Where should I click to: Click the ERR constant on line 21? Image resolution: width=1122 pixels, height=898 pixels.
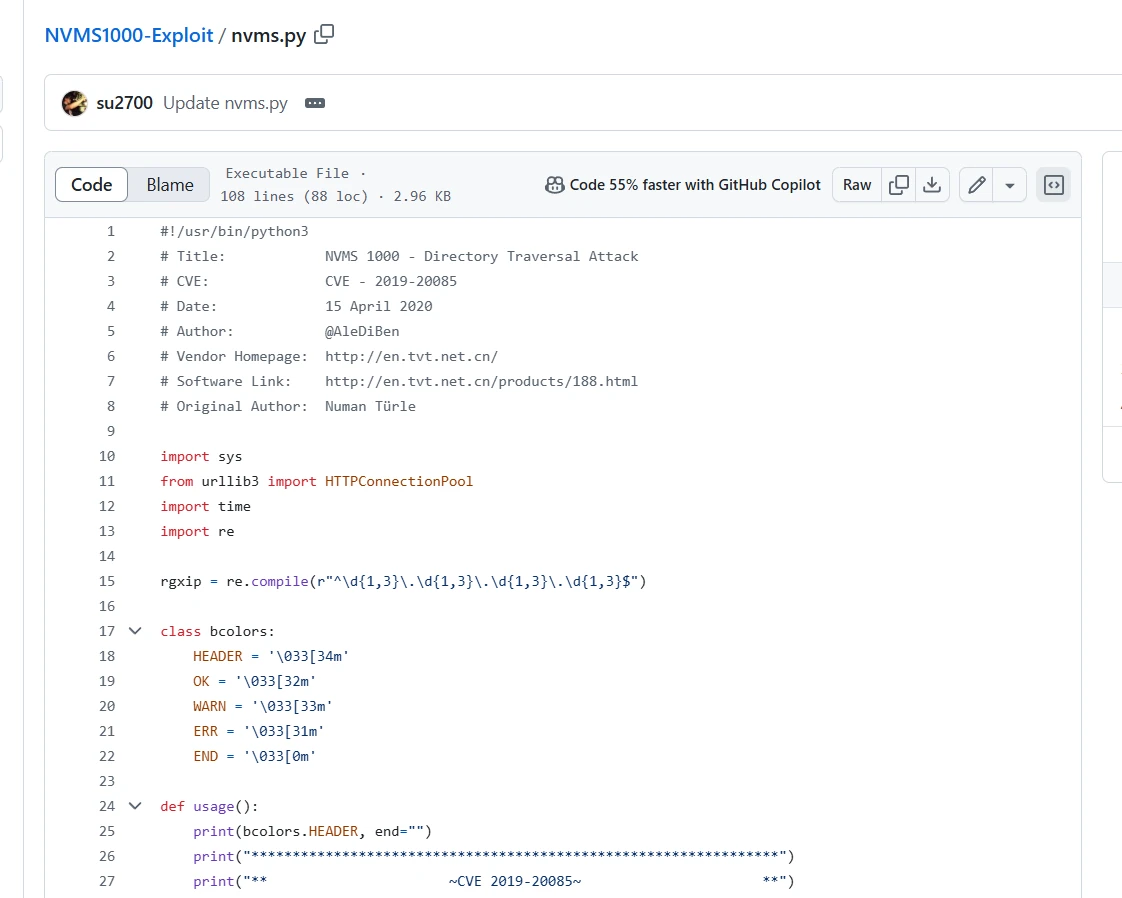click(205, 731)
